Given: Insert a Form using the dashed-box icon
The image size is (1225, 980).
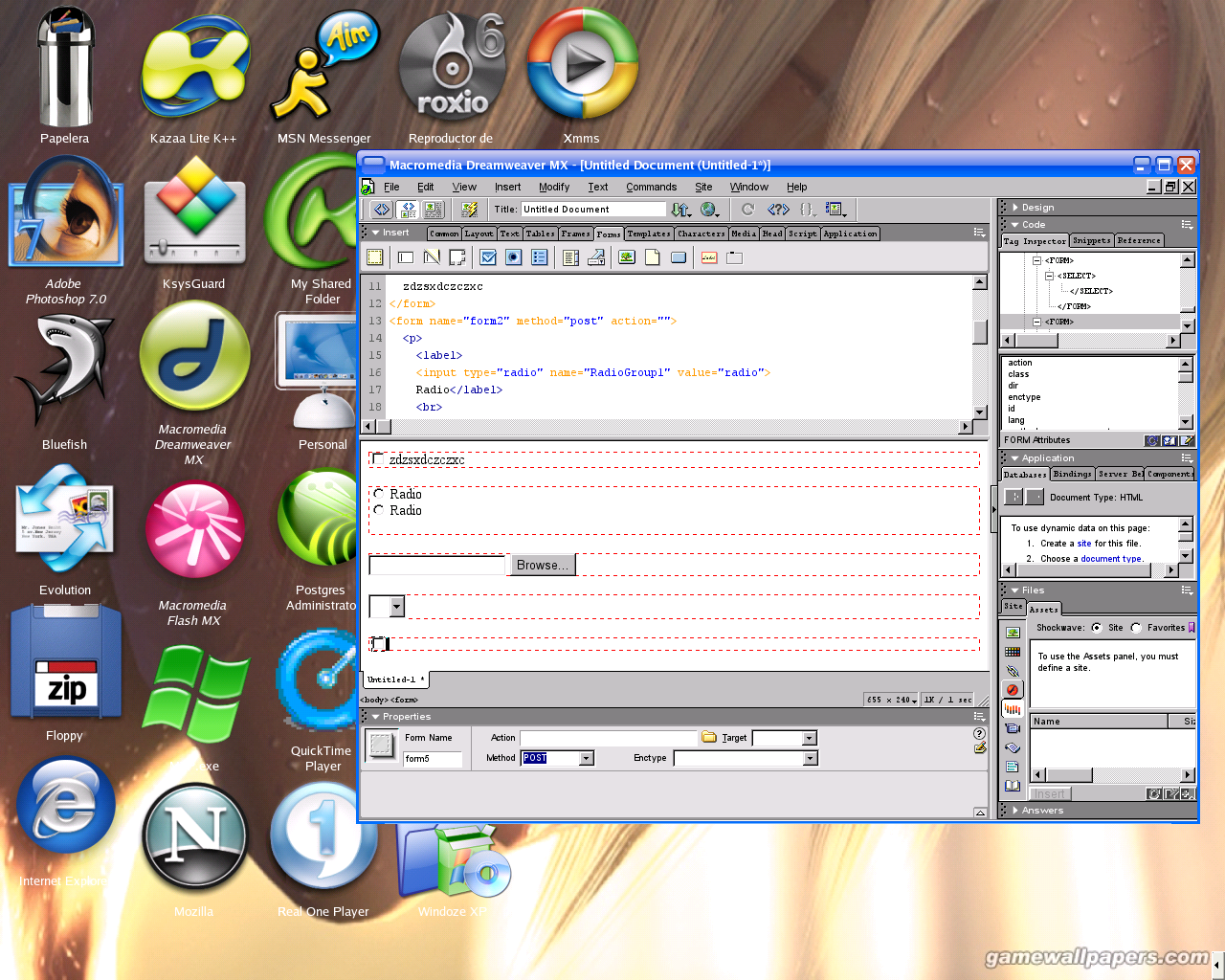Looking at the screenshot, I should tap(374, 256).
